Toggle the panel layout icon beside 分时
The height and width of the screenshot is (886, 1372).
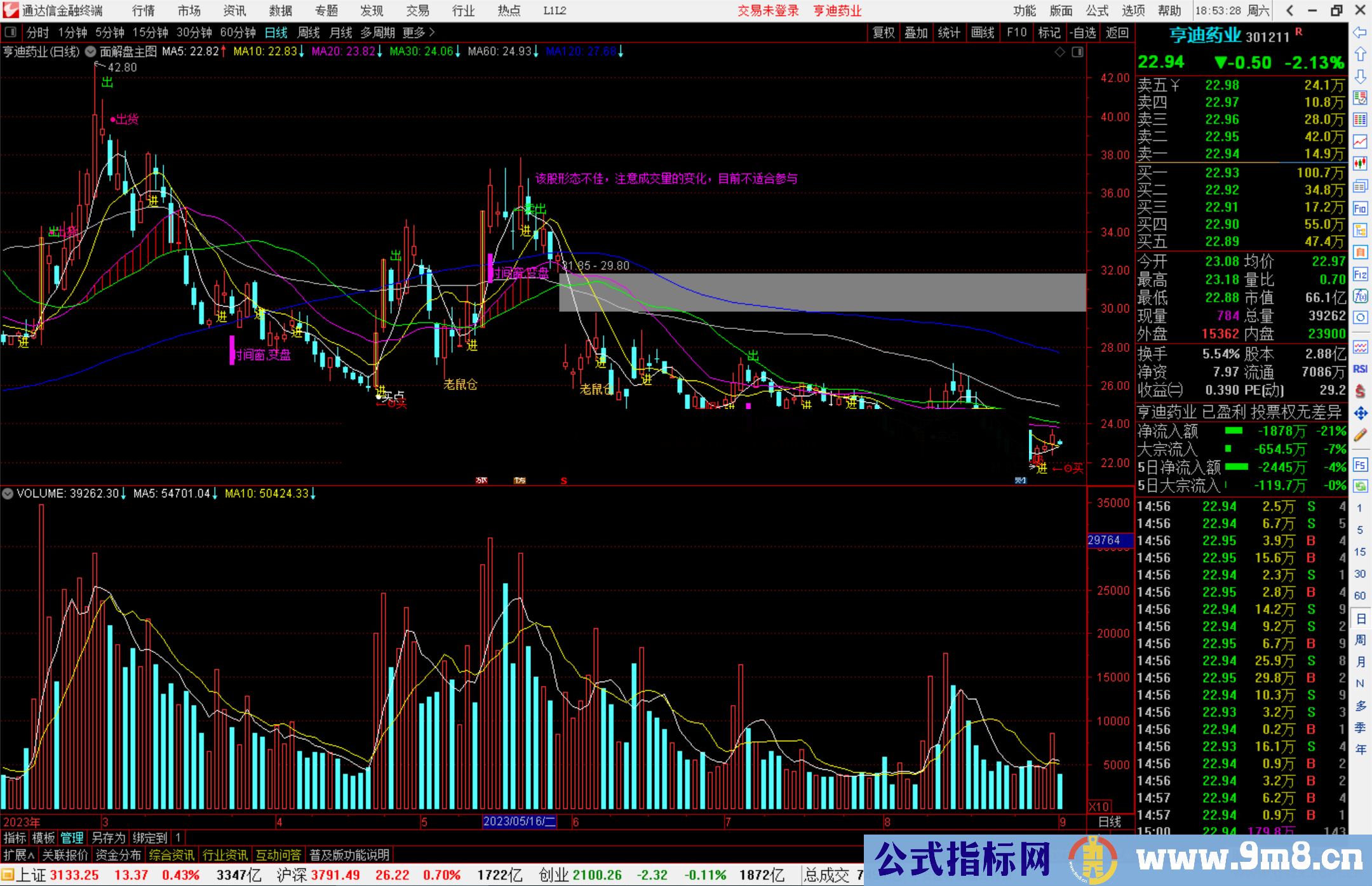coord(11,32)
